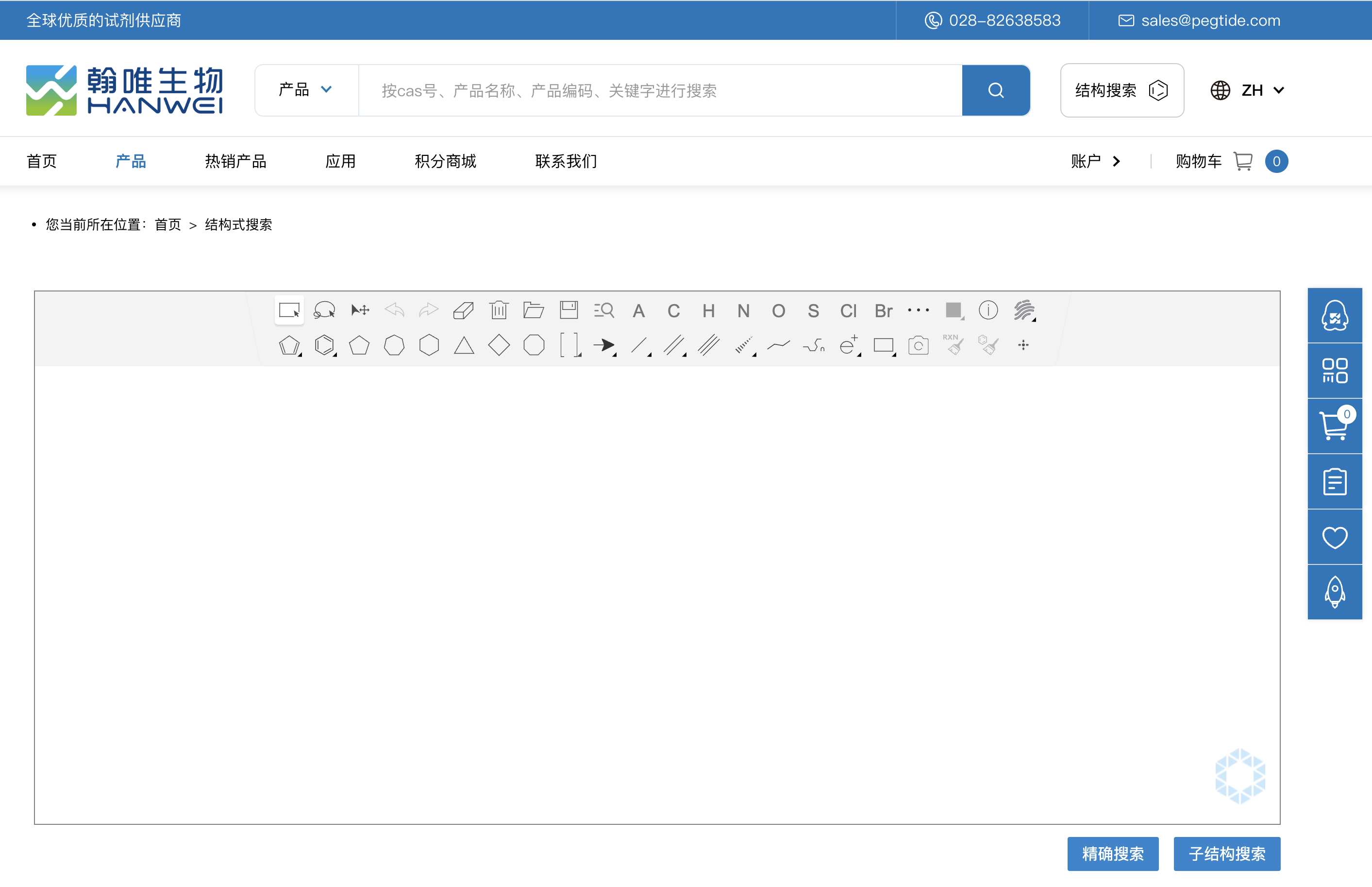Image resolution: width=1372 pixels, height=887 pixels.
Task: Expand the ZH language selector
Action: tap(1247, 90)
